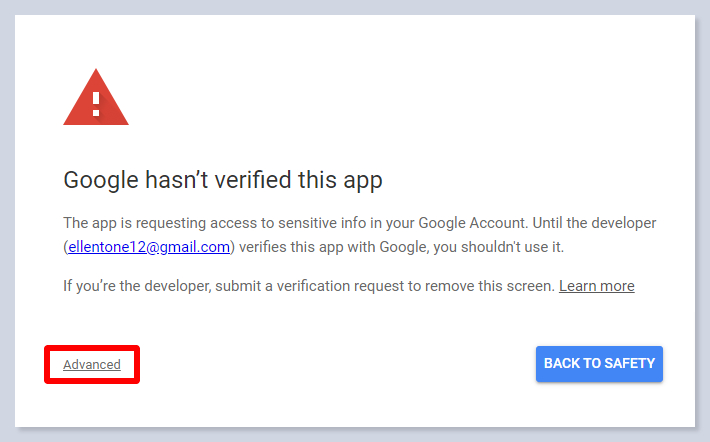Viewport: 710px width, 442px height.
Task: Open the Advanced link
Action: 92,365
